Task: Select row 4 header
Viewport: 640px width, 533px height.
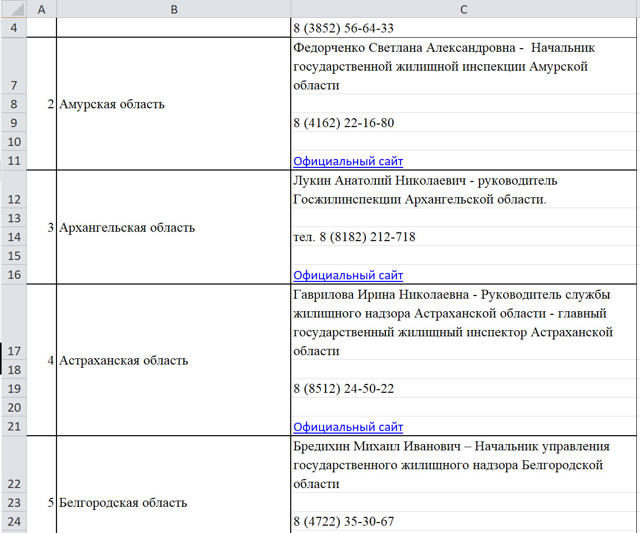Action: pyautogui.click(x=14, y=28)
